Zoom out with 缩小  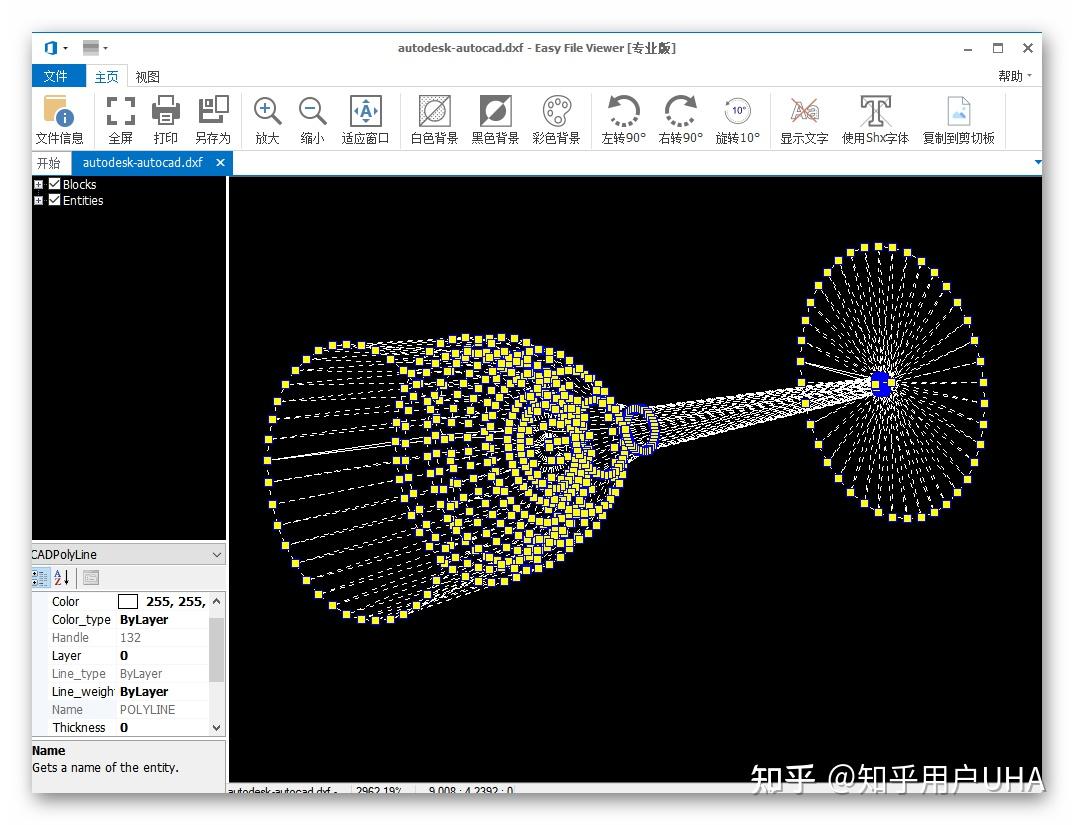click(x=312, y=120)
